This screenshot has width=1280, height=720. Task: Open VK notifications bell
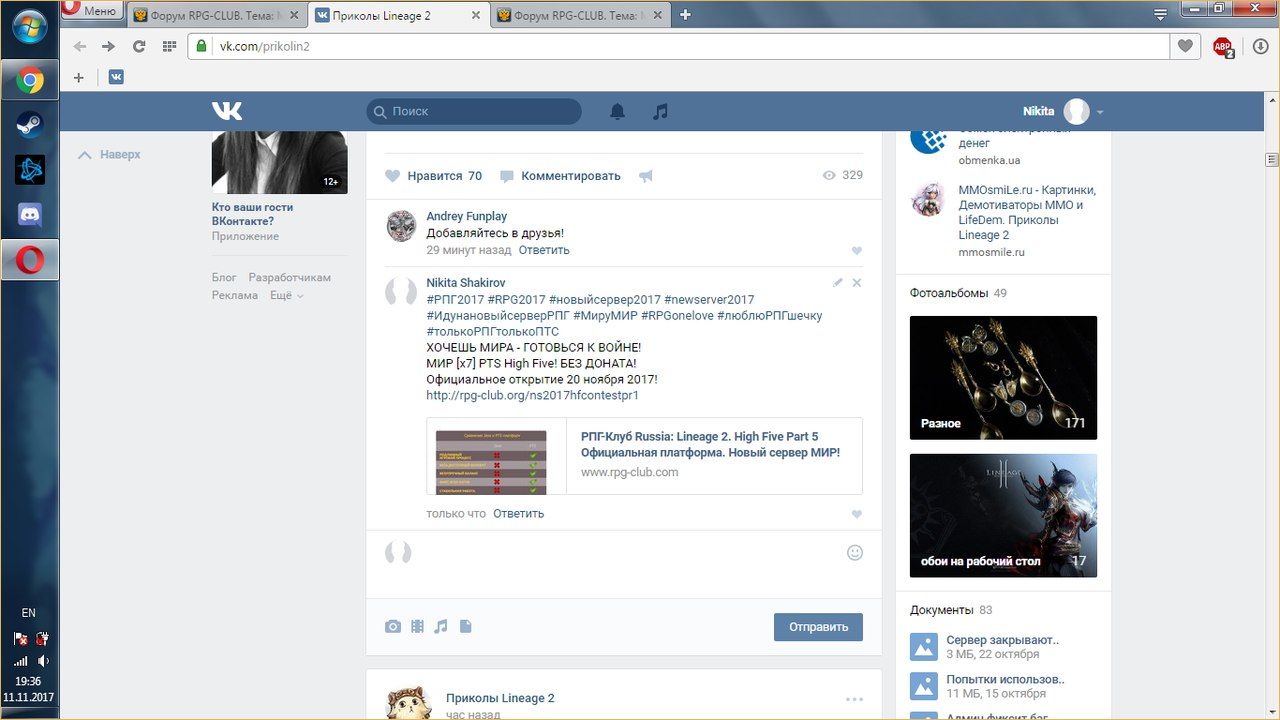pyautogui.click(x=617, y=112)
